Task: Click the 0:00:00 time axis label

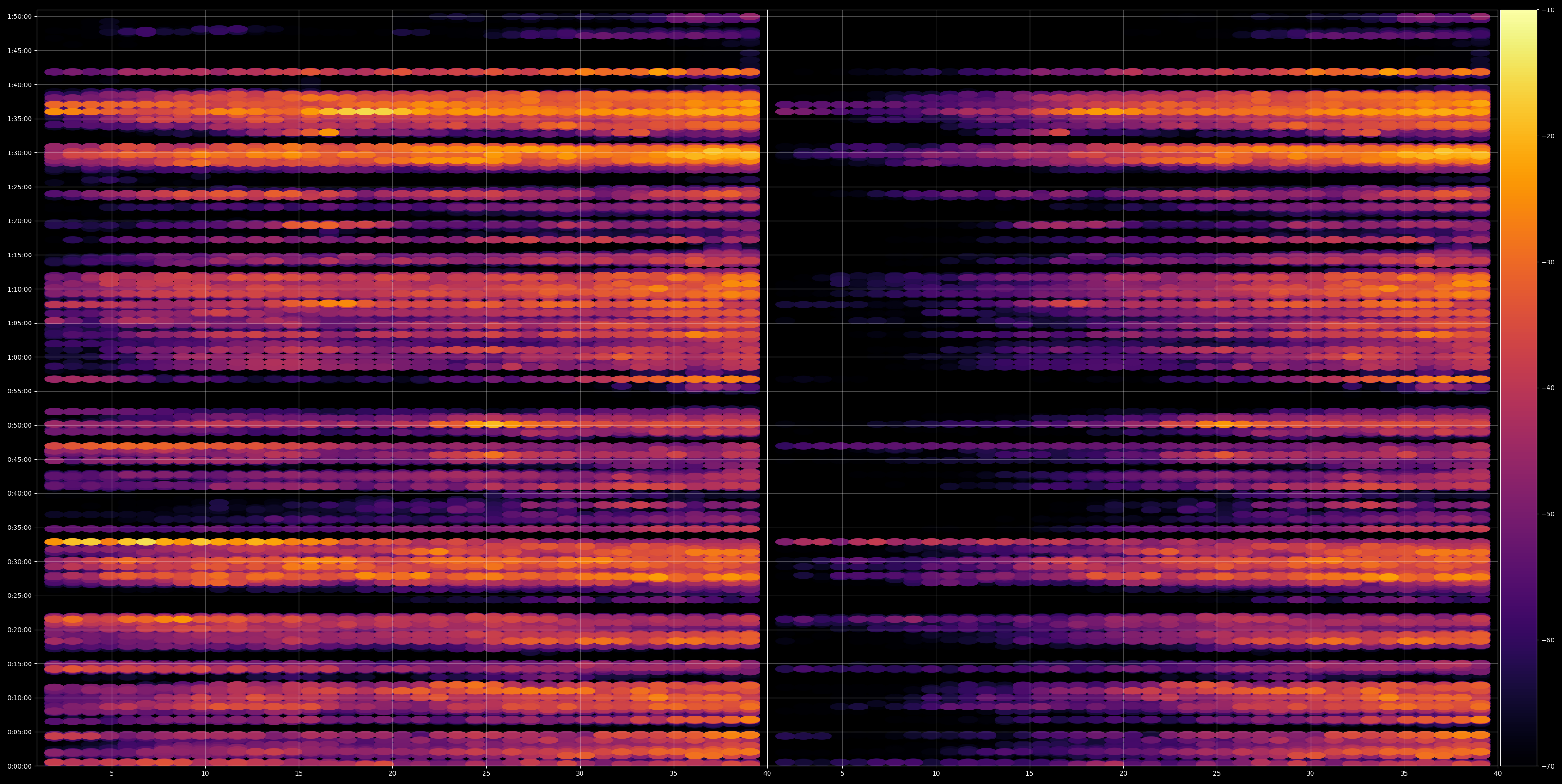Action: tap(19, 766)
